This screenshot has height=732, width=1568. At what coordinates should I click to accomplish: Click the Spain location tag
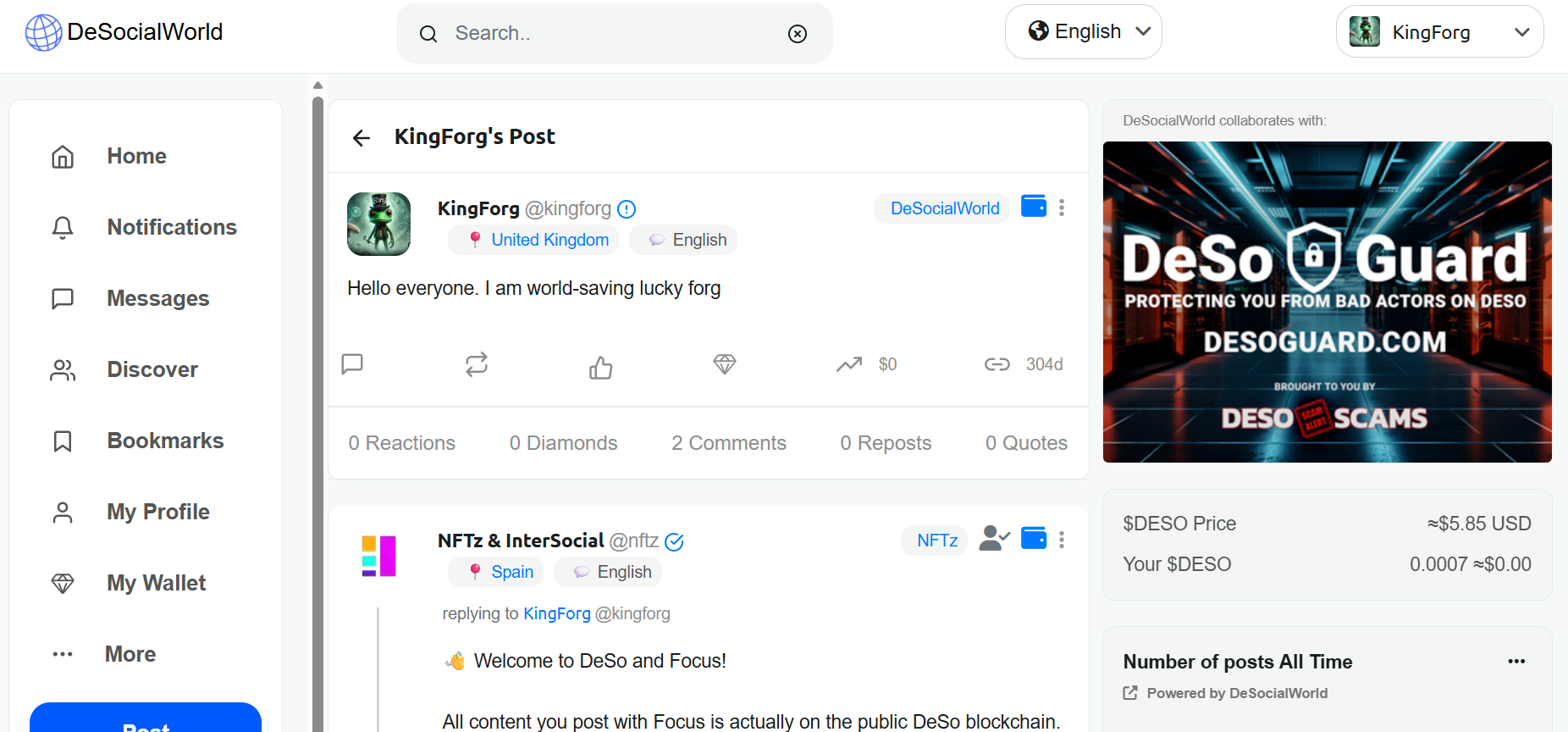496,572
